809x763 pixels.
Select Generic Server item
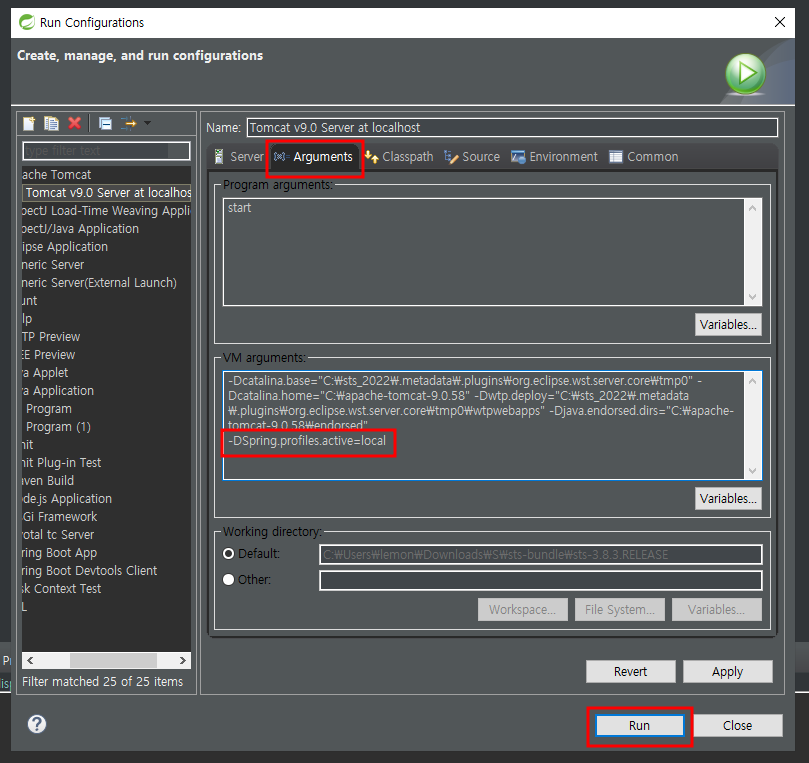pos(53,265)
